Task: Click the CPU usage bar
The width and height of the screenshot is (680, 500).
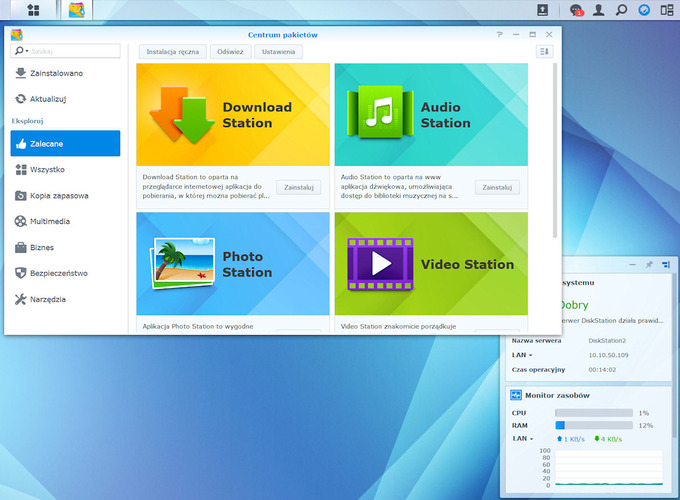Action: click(594, 413)
